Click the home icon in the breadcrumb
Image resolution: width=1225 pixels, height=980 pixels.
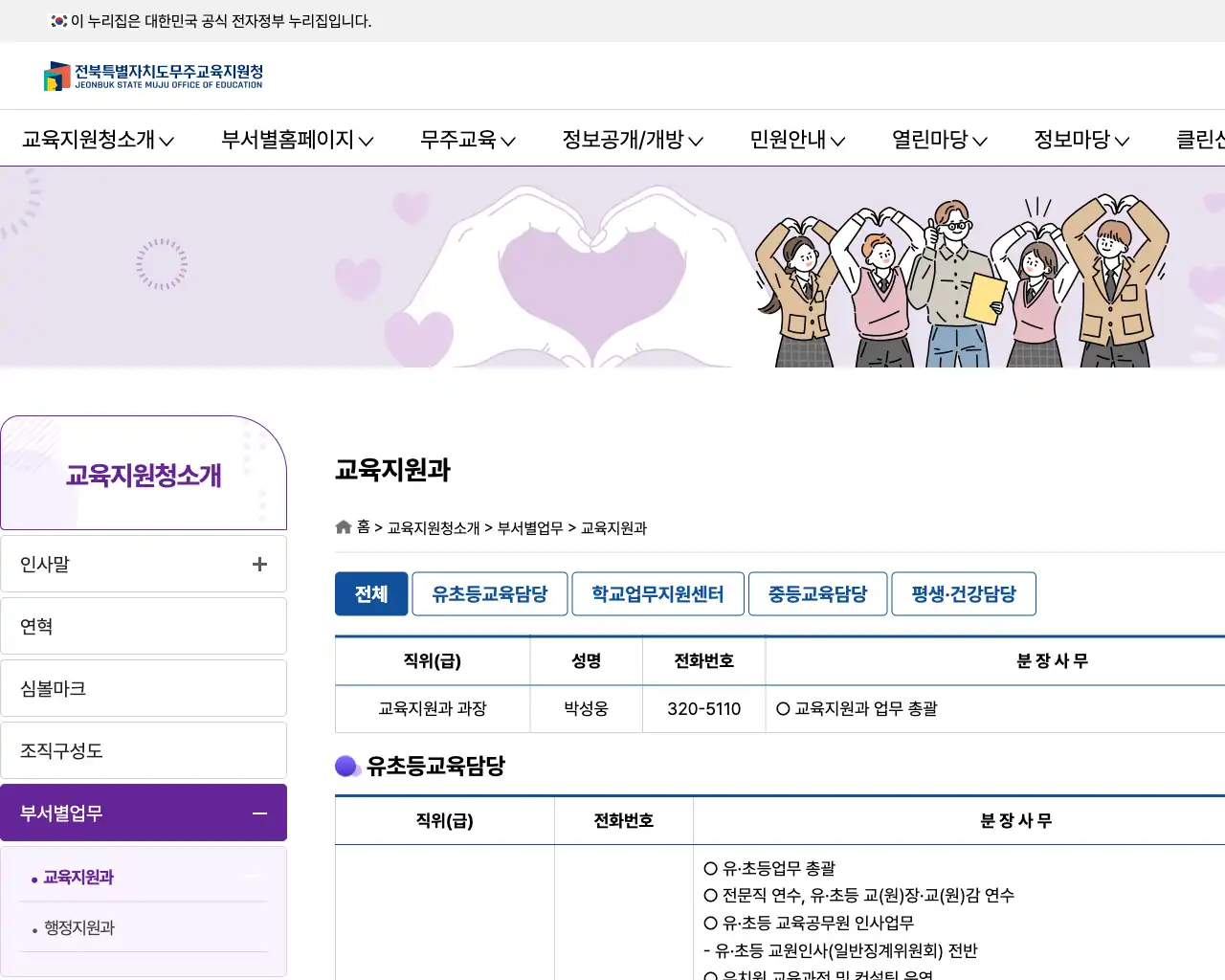(343, 526)
